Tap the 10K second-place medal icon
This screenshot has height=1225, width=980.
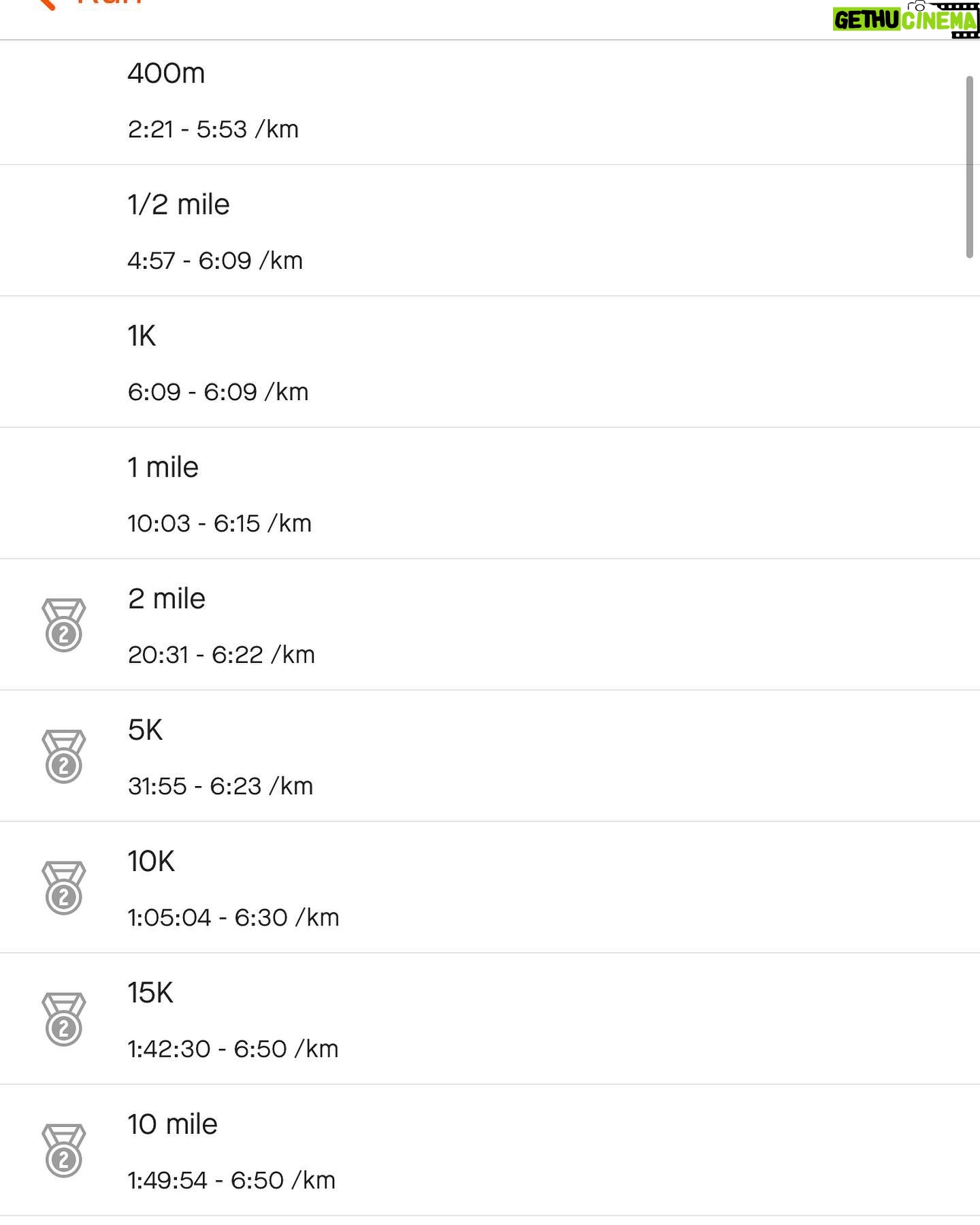coord(64,887)
